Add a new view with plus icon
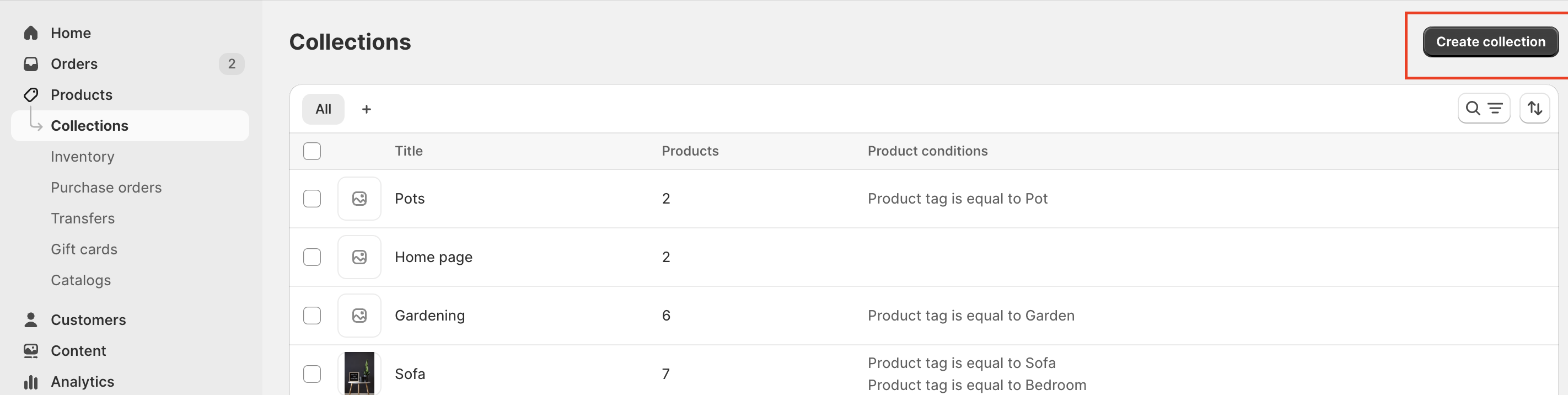Screen dimensions: 1568x395 [x=367, y=110]
